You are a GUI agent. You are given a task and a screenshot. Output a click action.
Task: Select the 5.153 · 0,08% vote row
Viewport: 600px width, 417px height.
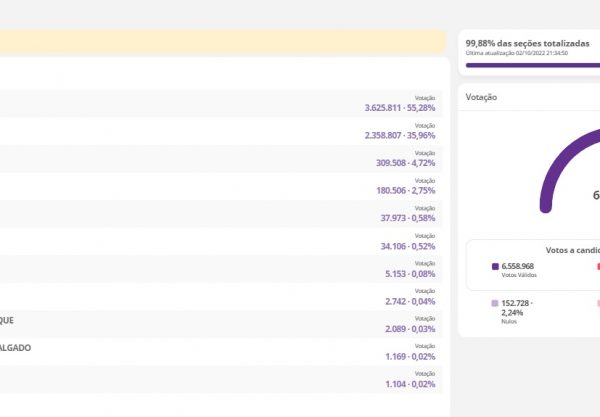point(410,273)
